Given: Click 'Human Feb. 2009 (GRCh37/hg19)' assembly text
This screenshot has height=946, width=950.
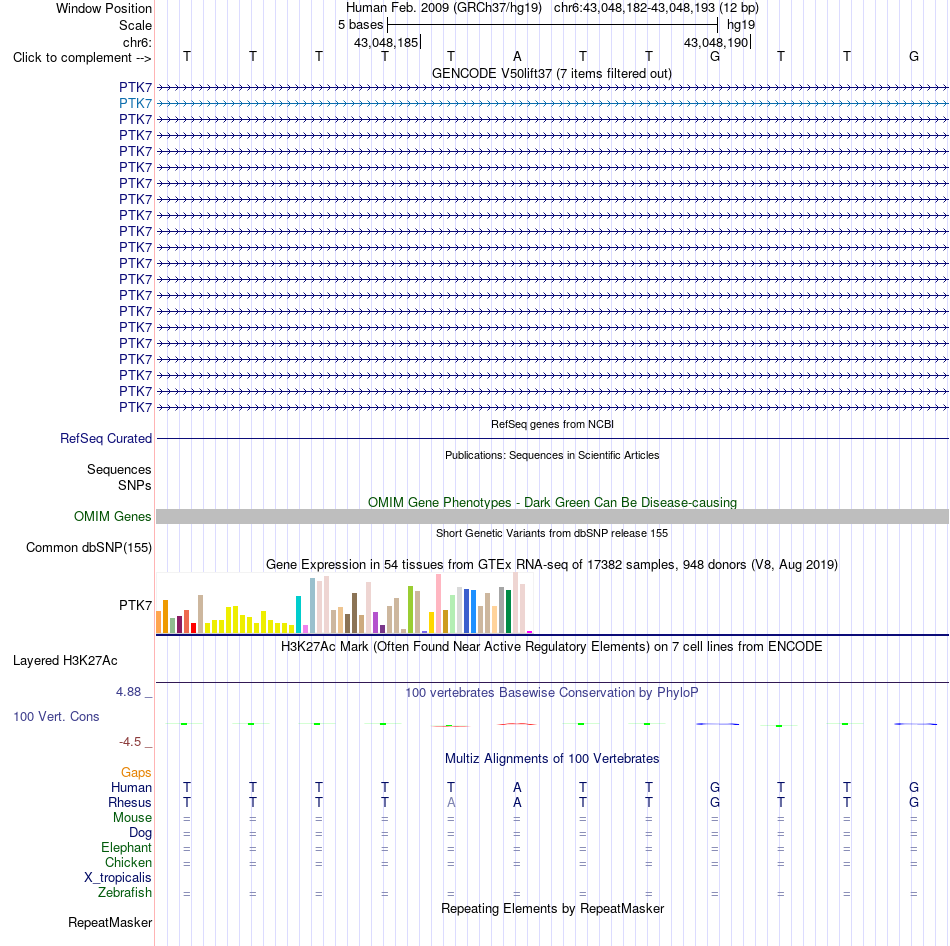Looking at the screenshot, I should pos(443,8).
